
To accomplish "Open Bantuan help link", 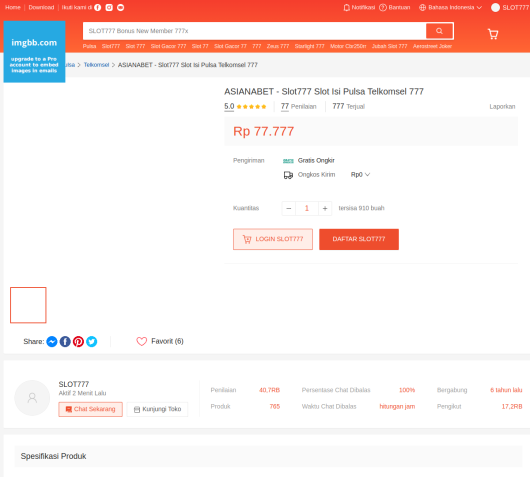I will tap(394, 7).
